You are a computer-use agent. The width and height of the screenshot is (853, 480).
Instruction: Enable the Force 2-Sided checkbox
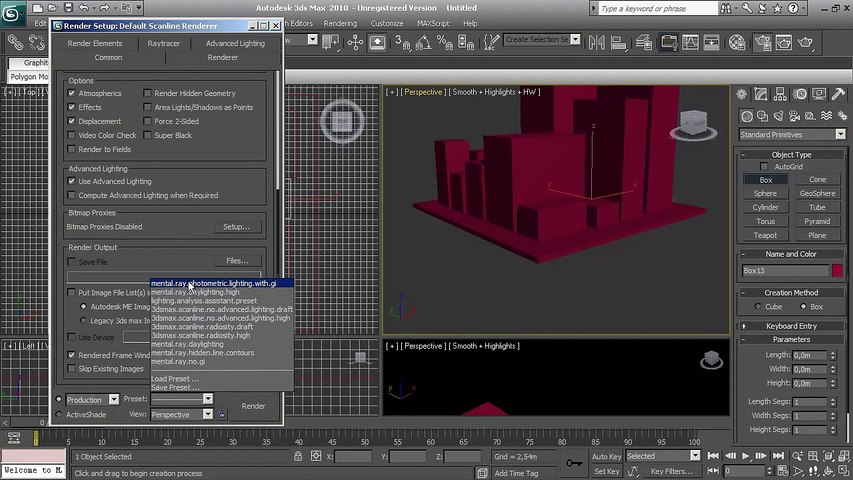pos(147,121)
